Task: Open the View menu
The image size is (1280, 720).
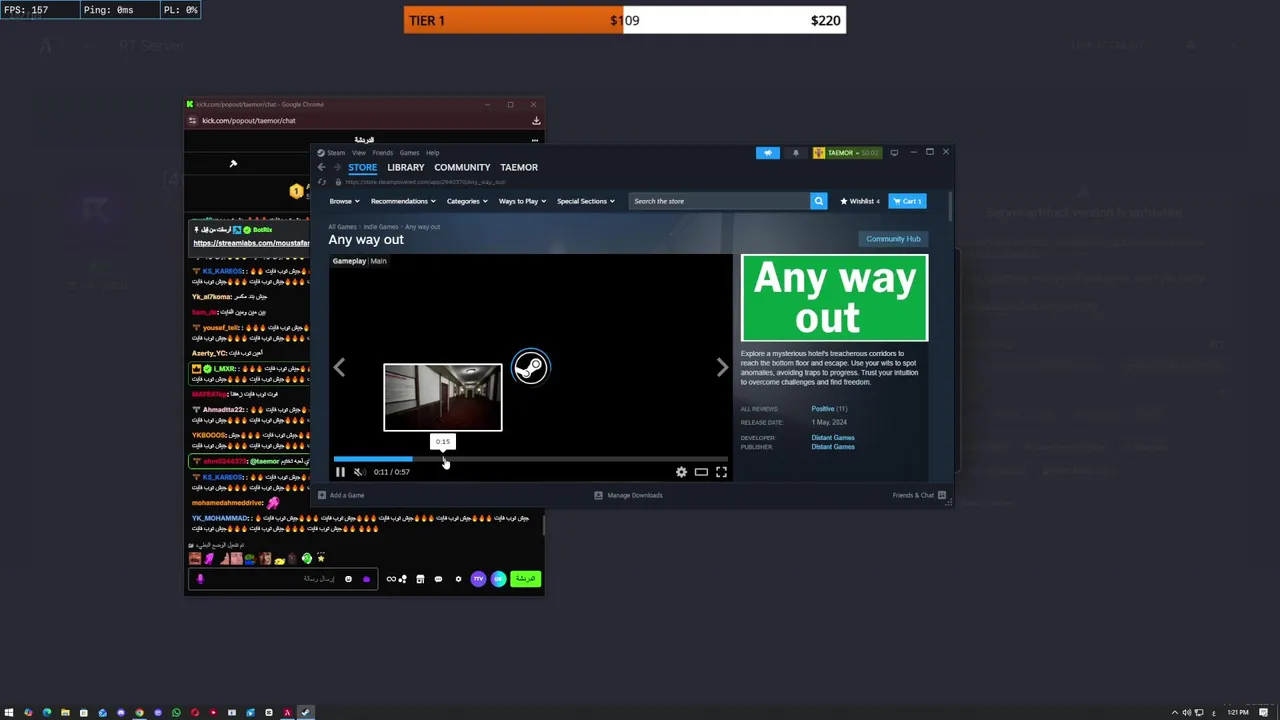Action: pyautogui.click(x=358, y=153)
